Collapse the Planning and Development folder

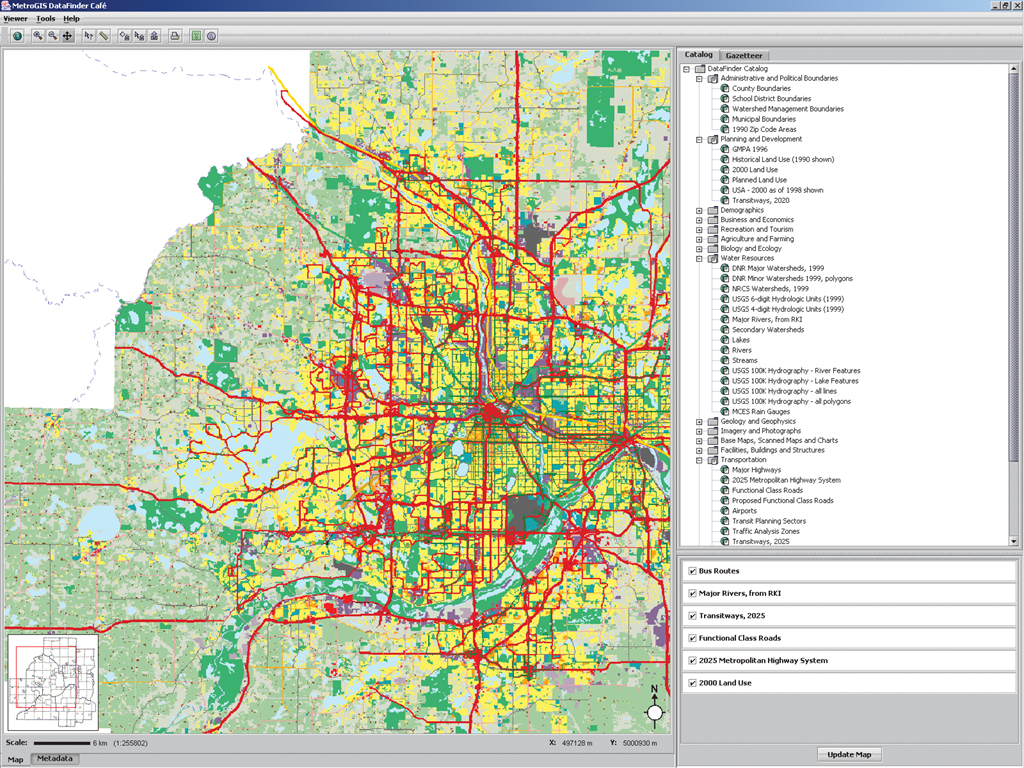[699, 139]
